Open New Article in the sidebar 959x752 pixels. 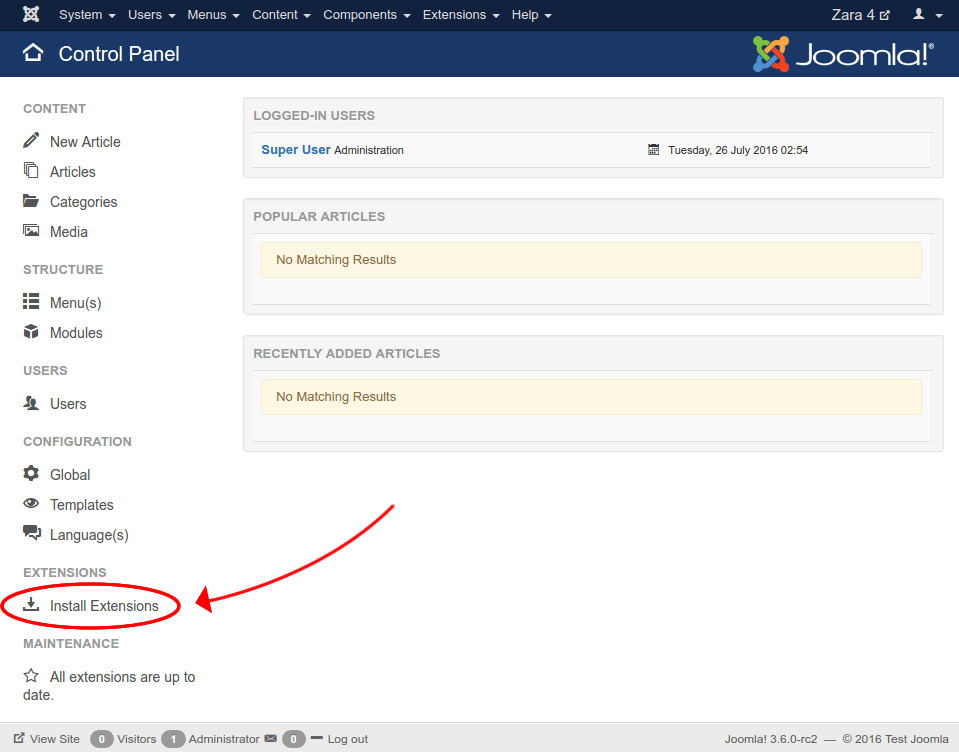click(85, 142)
